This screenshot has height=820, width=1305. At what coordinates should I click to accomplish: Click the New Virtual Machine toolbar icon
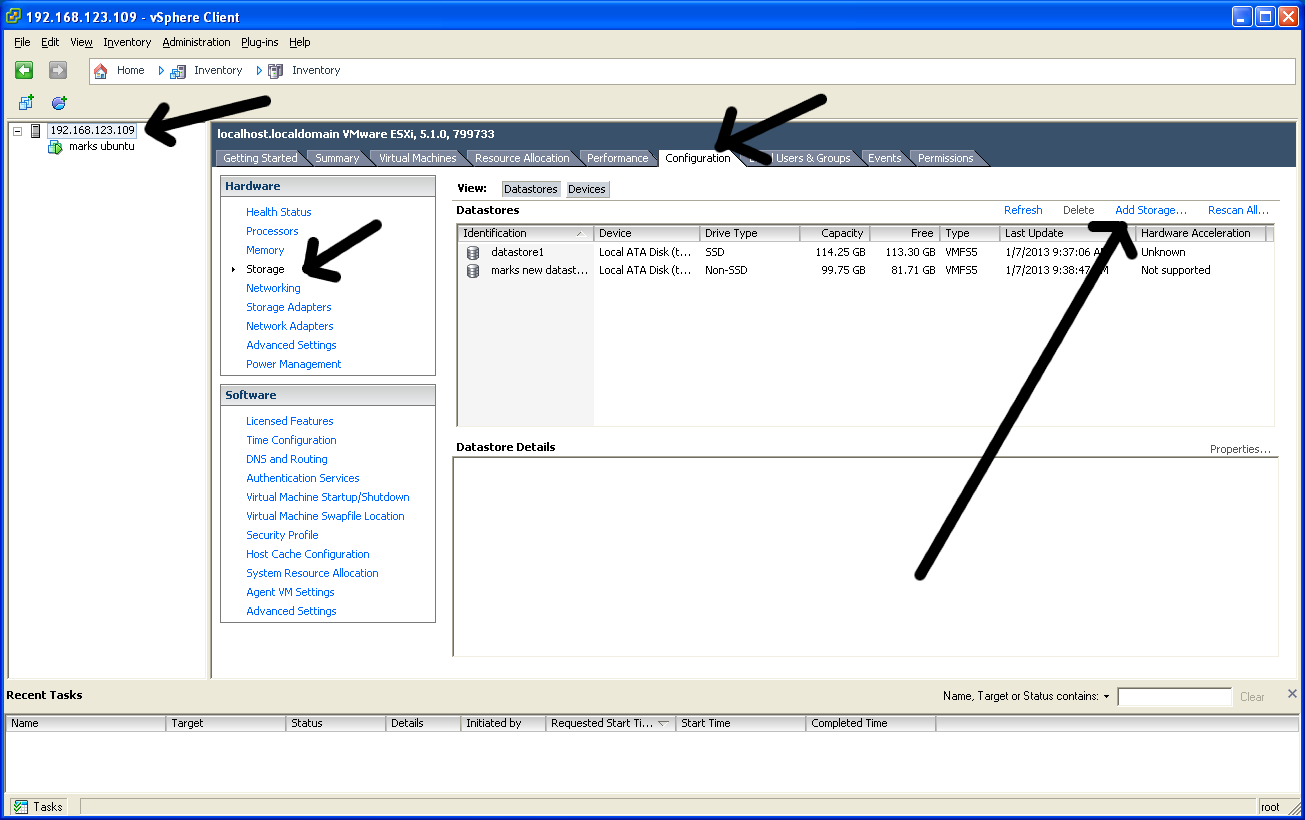click(26, 103)
